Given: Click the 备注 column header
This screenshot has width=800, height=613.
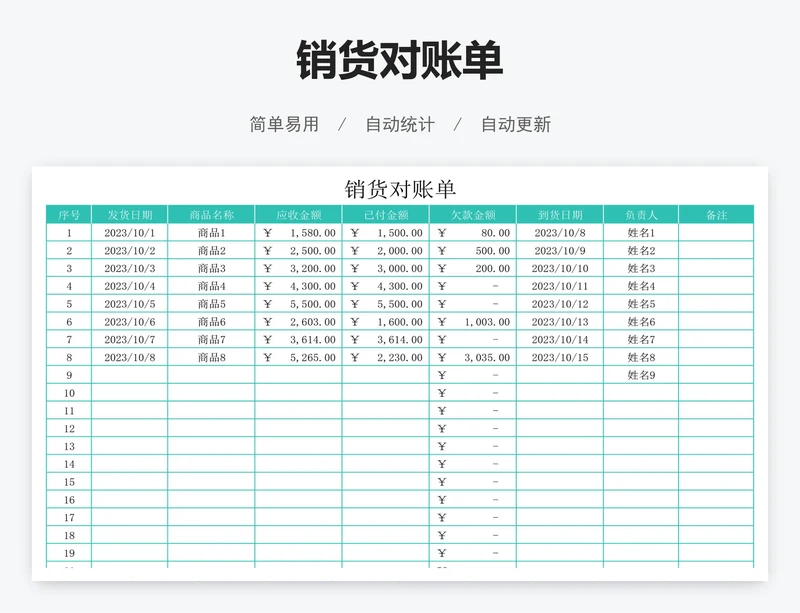Looking at the screenshot, I should 716,215.
